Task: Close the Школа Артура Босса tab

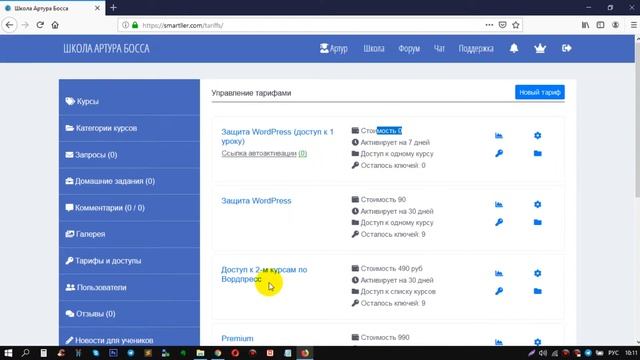Action: [x=97, y=8]
